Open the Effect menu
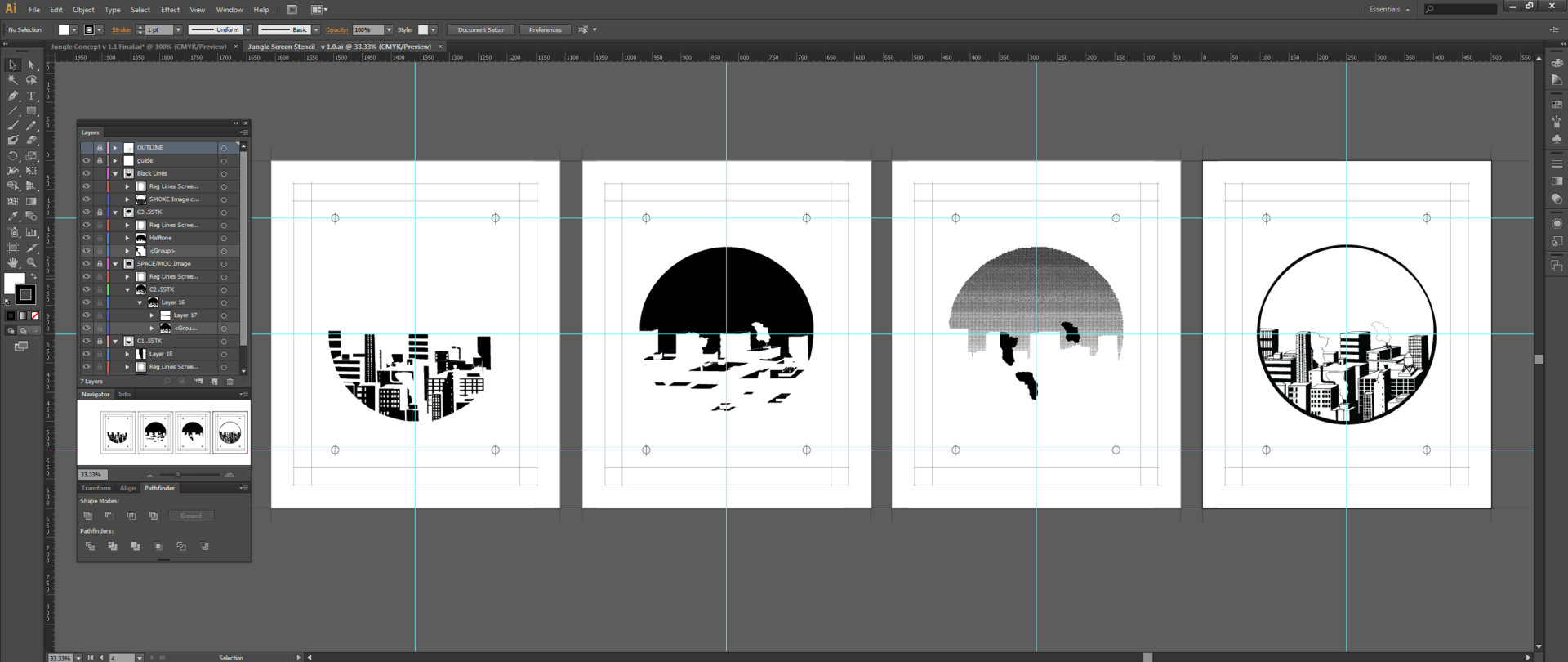The height and width of the screenshot is (662, 1568). [170, 10]
